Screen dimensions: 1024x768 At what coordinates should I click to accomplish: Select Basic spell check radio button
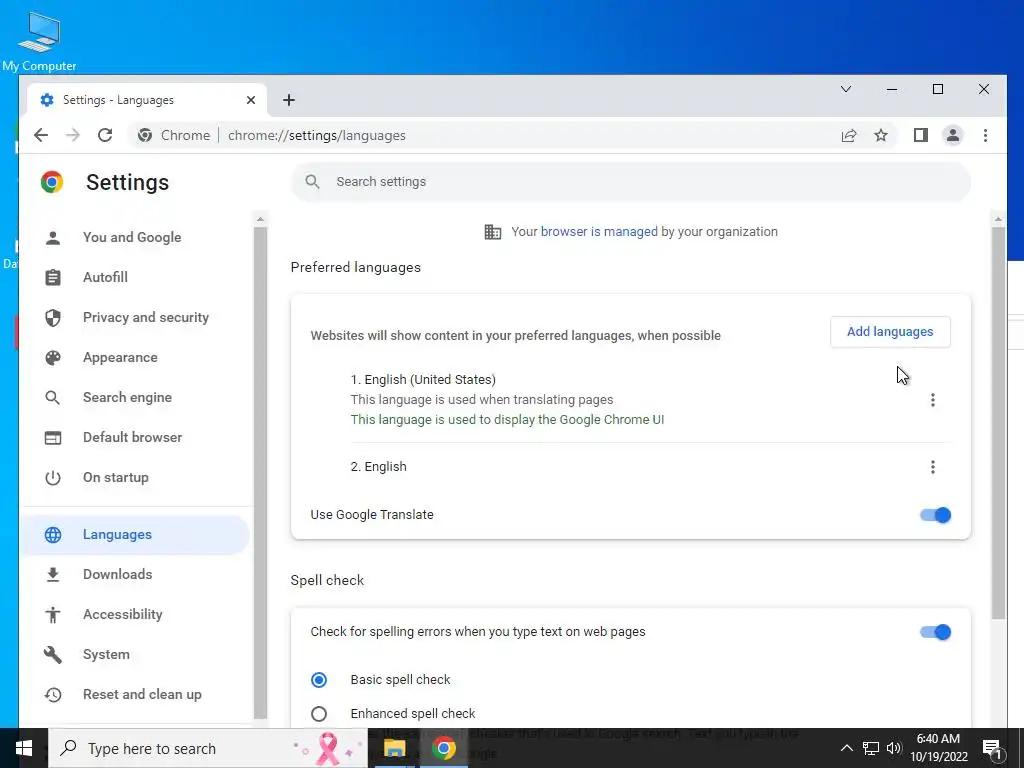pos(319,680)
